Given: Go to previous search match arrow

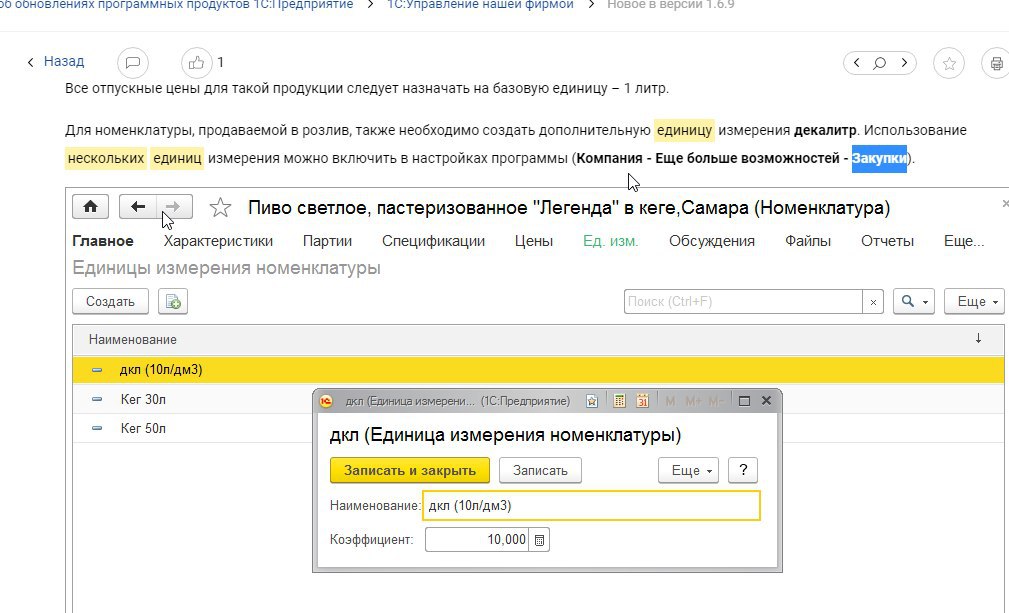Looking at the screenshot, I should [856, 63].
